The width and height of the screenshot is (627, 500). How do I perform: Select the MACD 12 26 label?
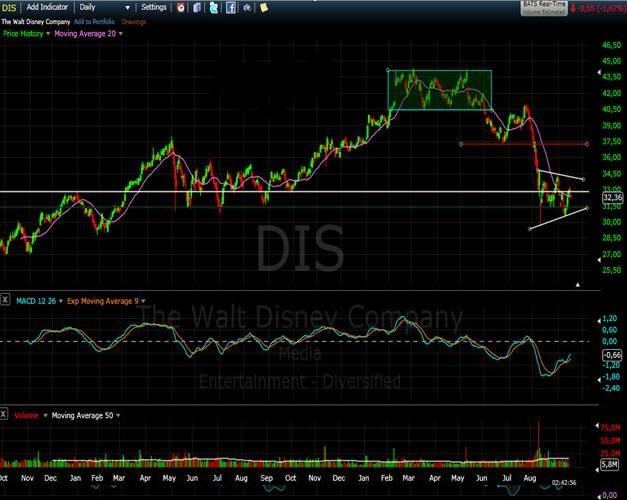36,301
